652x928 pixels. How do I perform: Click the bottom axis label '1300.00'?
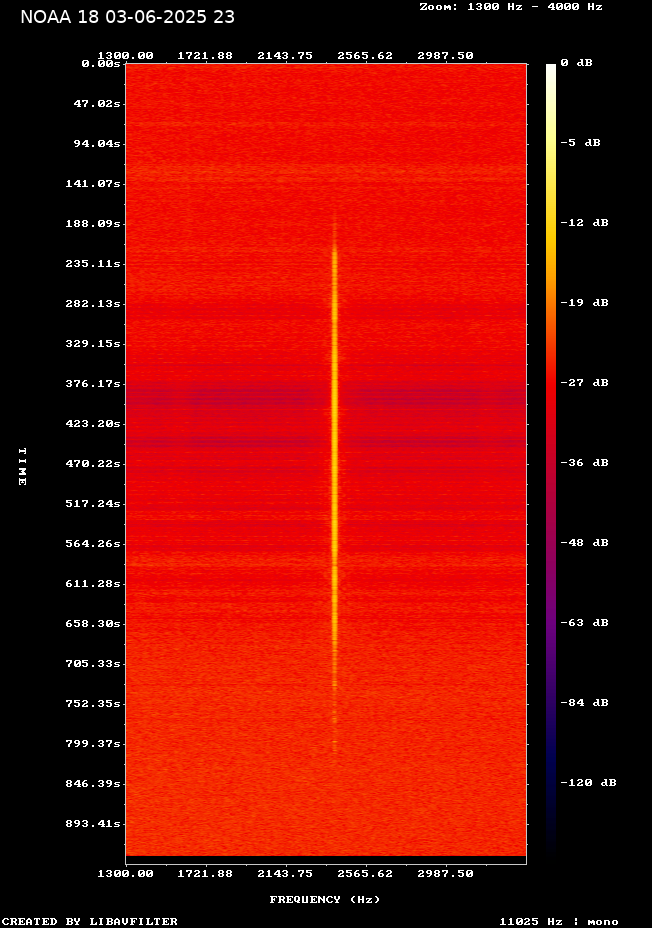[x=125, y=874]
